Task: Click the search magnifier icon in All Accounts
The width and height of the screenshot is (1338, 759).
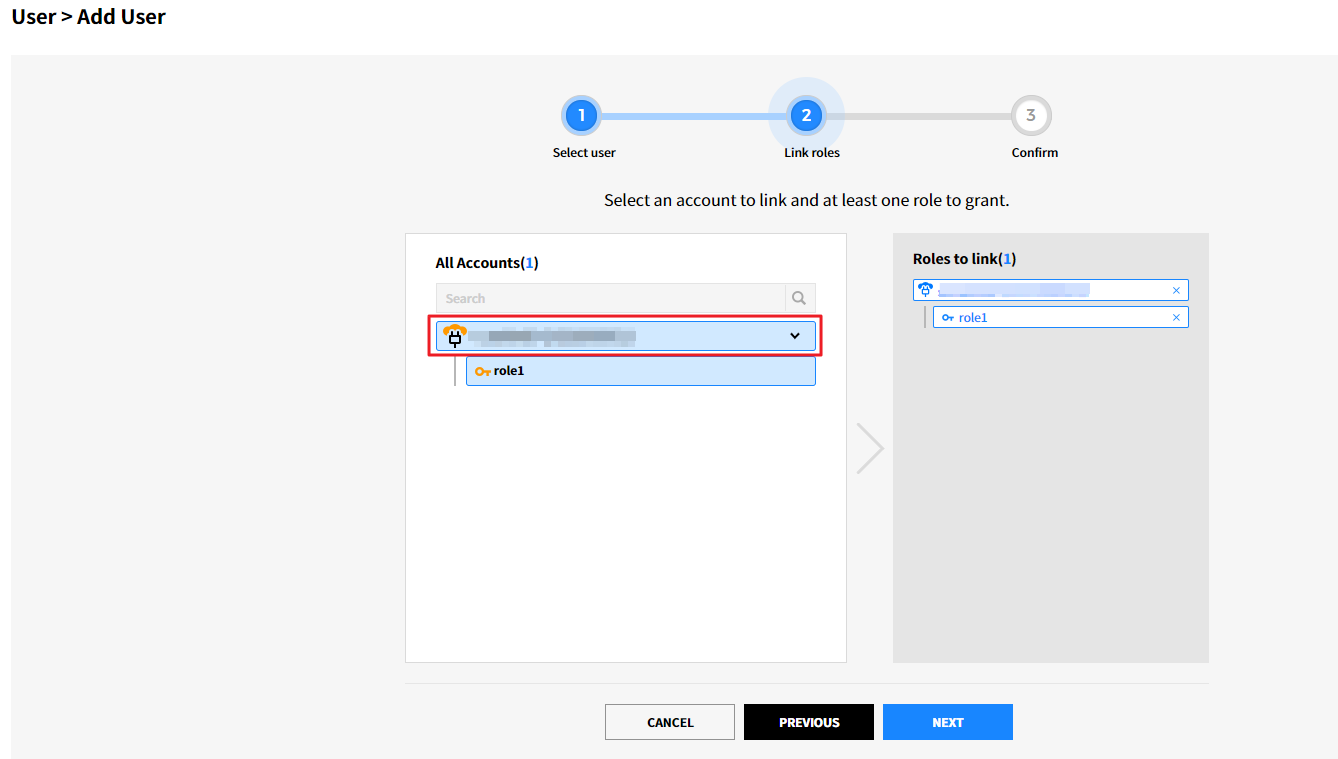Action: click(798, 298)
